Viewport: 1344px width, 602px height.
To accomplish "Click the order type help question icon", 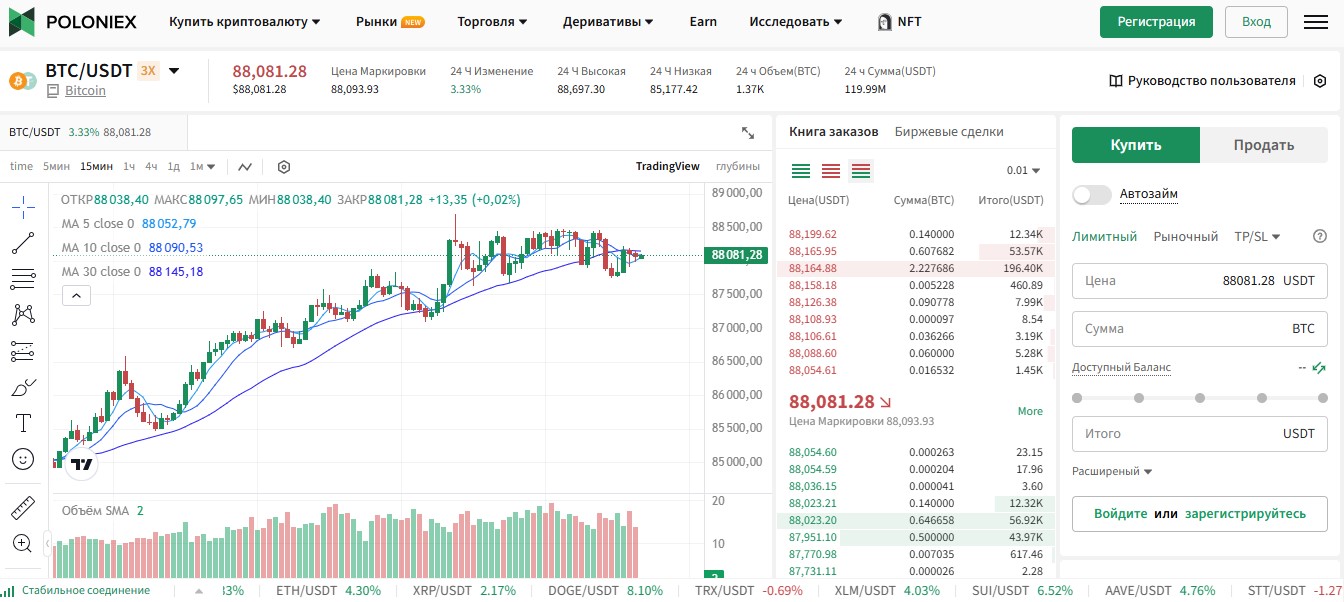I will 1320,237.
